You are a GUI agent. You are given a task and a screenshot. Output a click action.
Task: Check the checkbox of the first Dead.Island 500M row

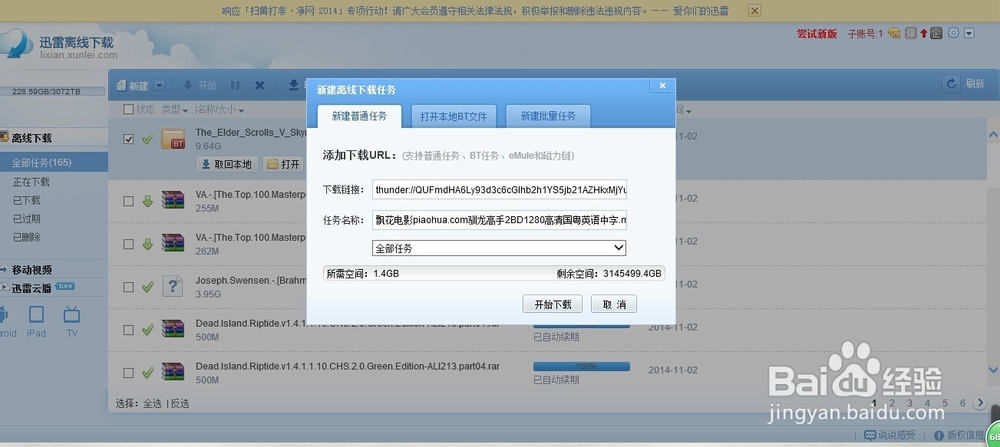coord(128,330)
